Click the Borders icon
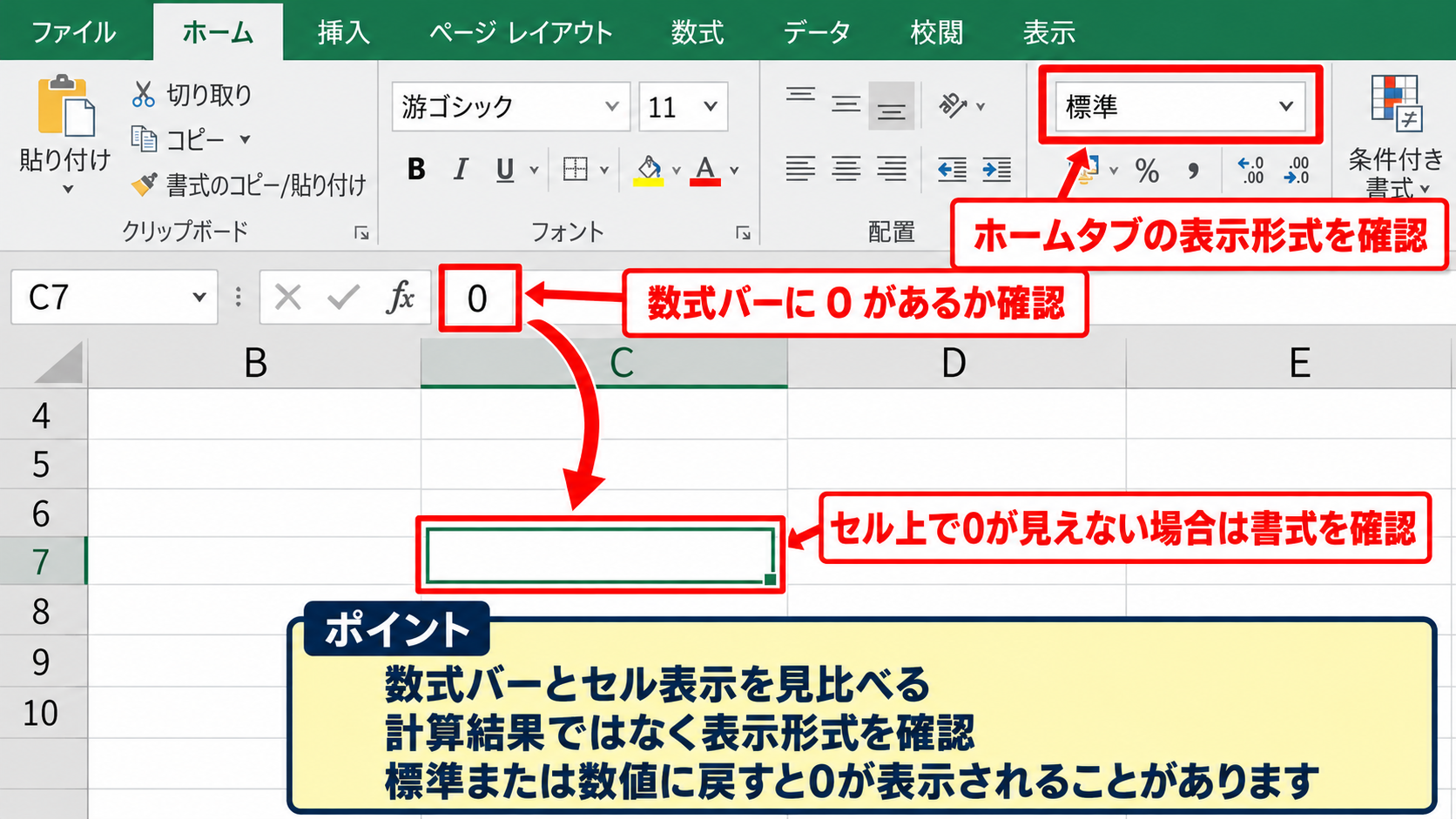The height and width of the screenshot is (819, 1456). pos(576,169)
